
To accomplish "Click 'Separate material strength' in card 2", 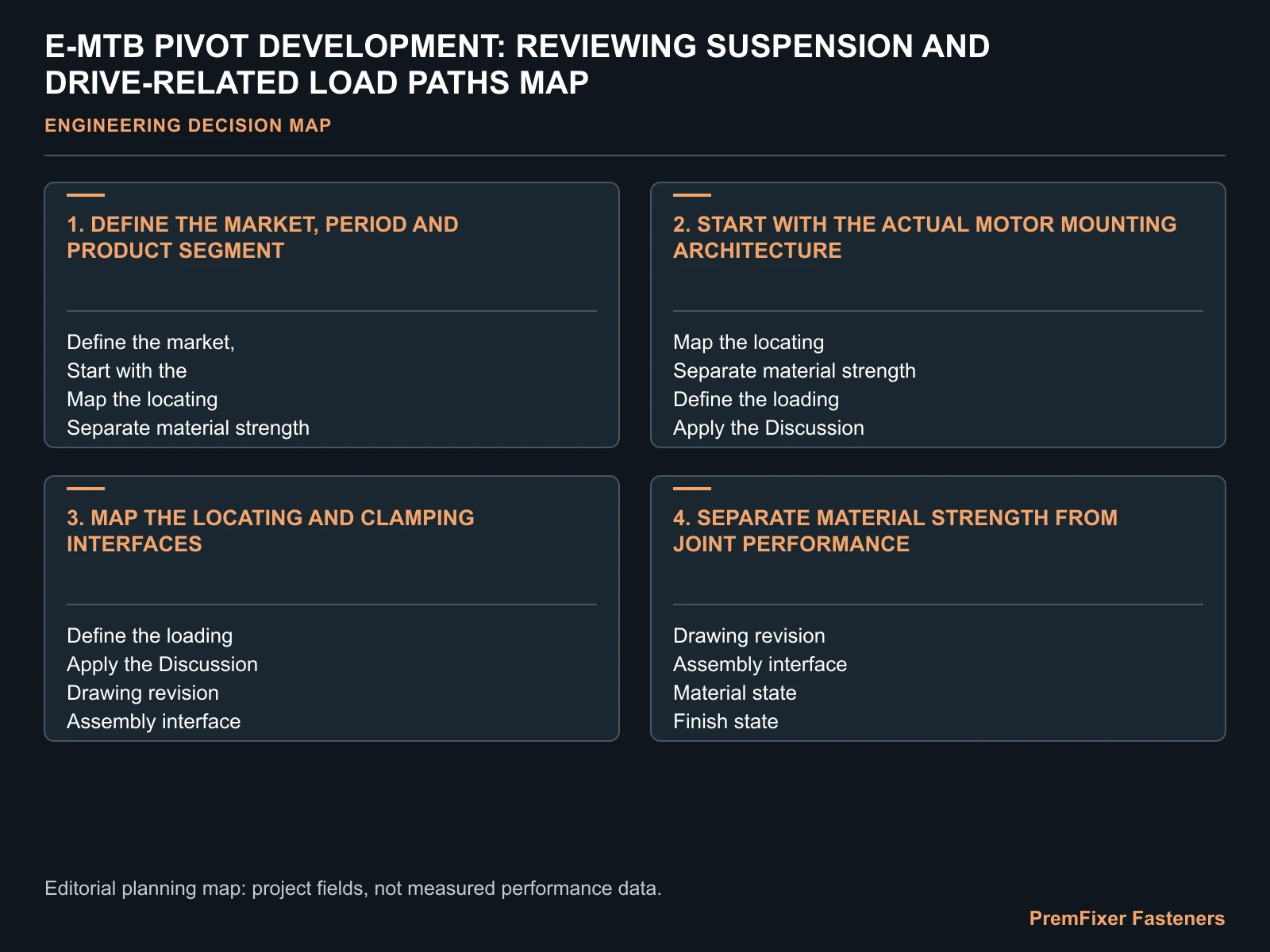I will pos(795,370).
